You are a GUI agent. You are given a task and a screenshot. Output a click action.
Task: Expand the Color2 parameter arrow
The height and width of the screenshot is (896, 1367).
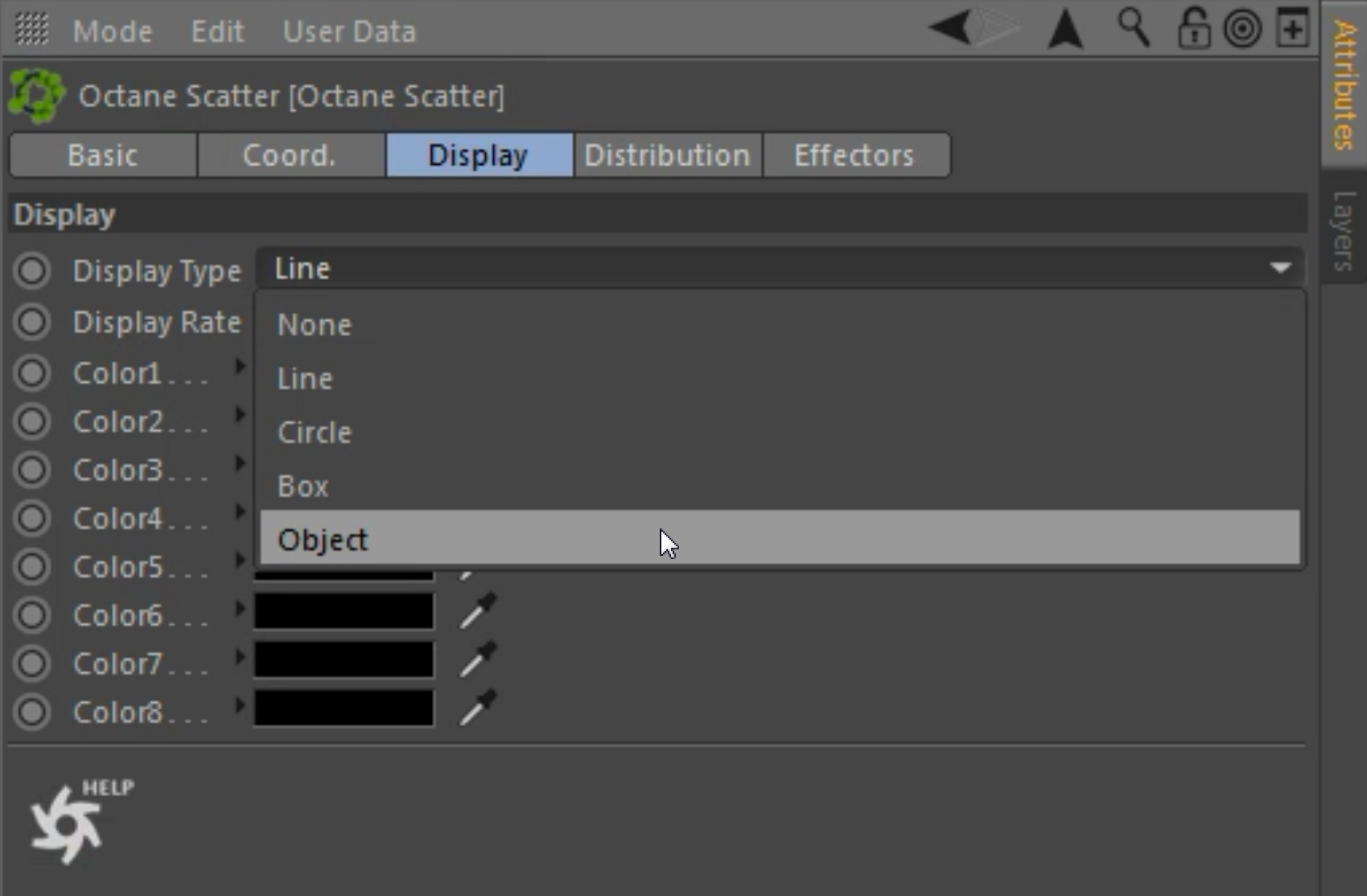pyautogui.click(x=239, y=415)
